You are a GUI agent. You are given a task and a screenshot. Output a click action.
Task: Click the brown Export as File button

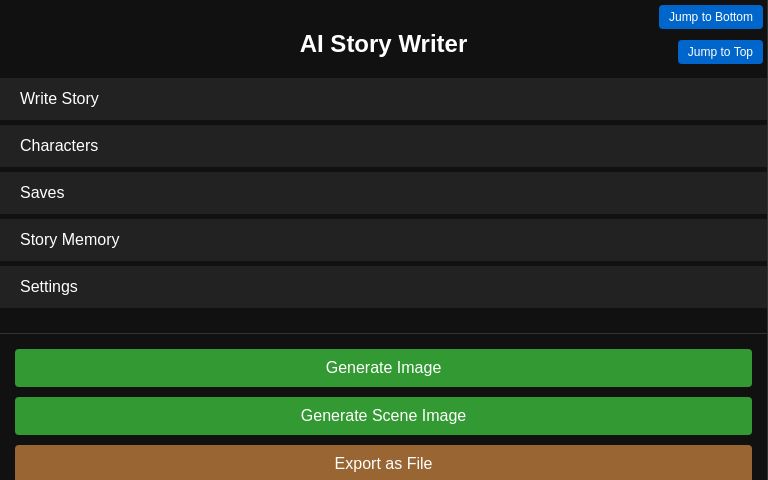tap(383, 463)
